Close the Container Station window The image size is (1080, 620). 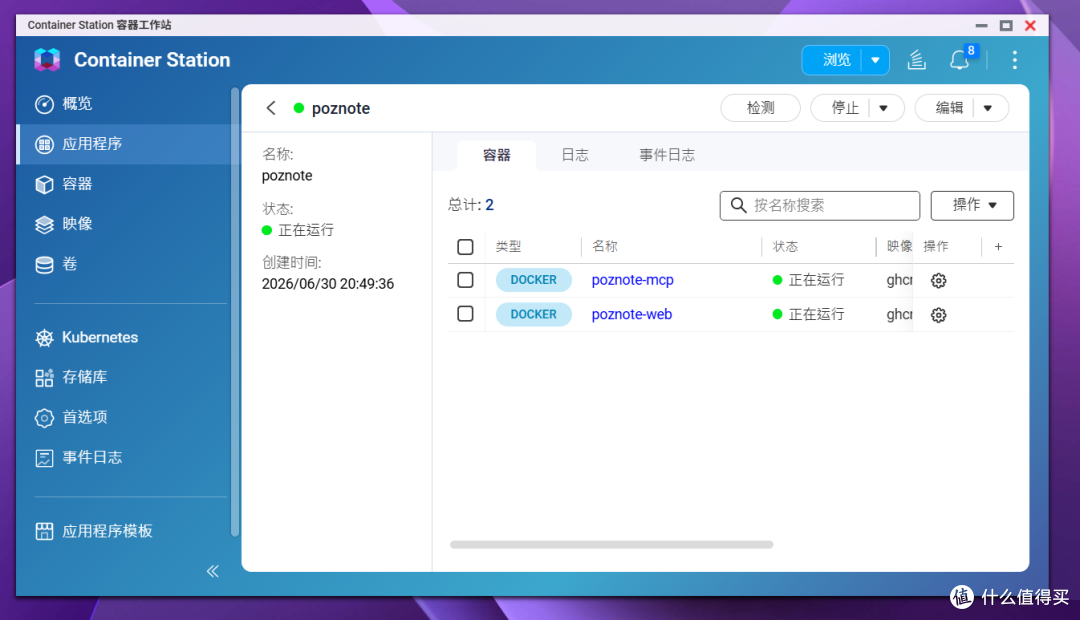[x=1030, y=25]
